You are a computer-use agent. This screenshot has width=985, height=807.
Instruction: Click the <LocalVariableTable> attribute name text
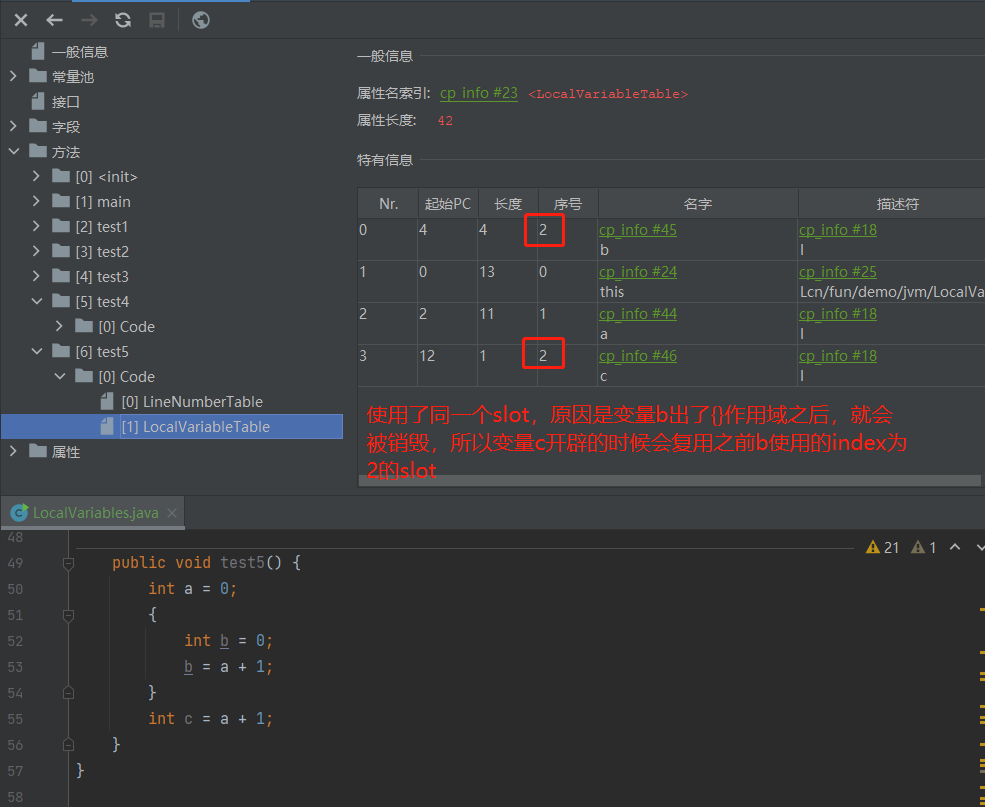(607, 94)
